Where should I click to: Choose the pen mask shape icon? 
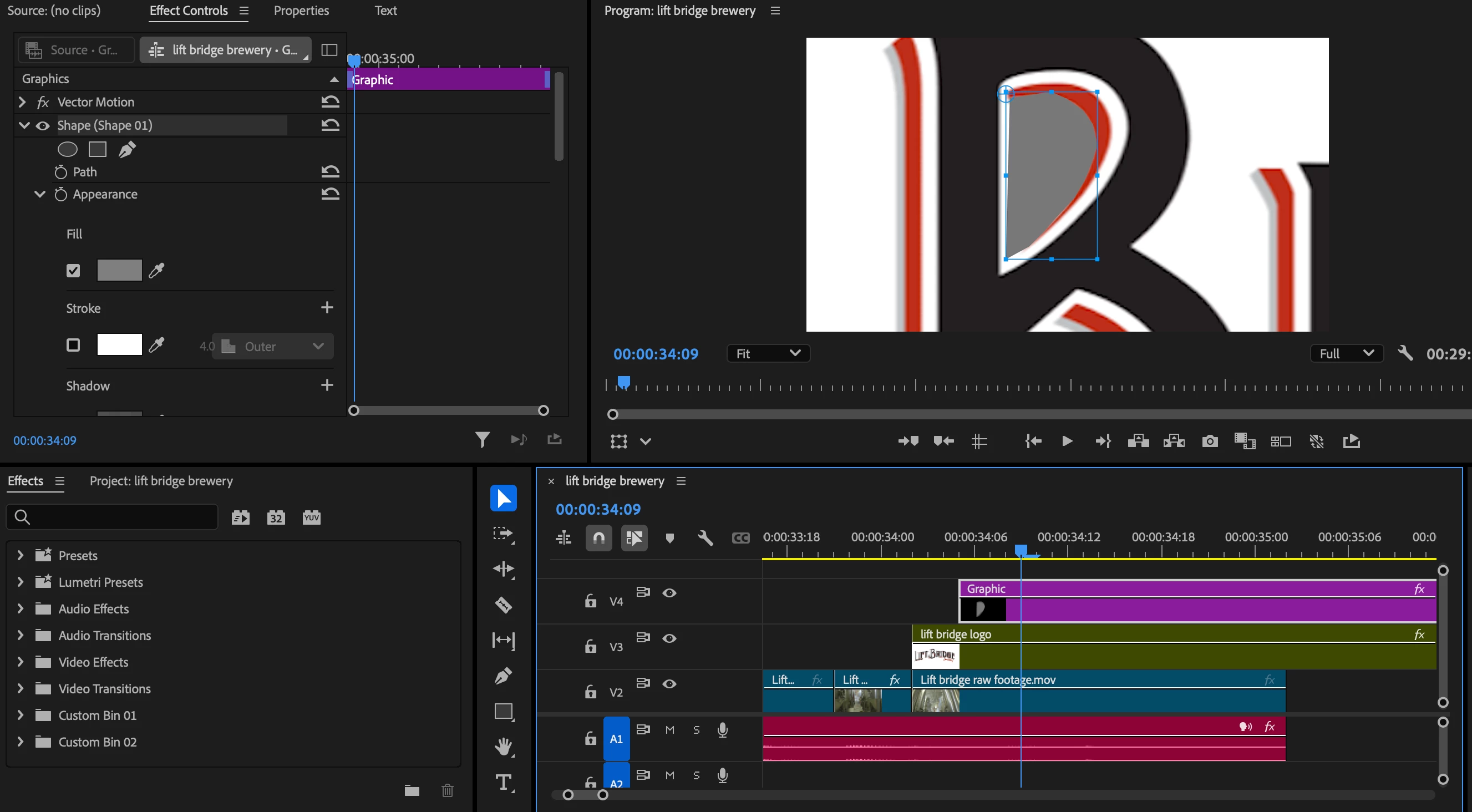(x=127, y=149)
